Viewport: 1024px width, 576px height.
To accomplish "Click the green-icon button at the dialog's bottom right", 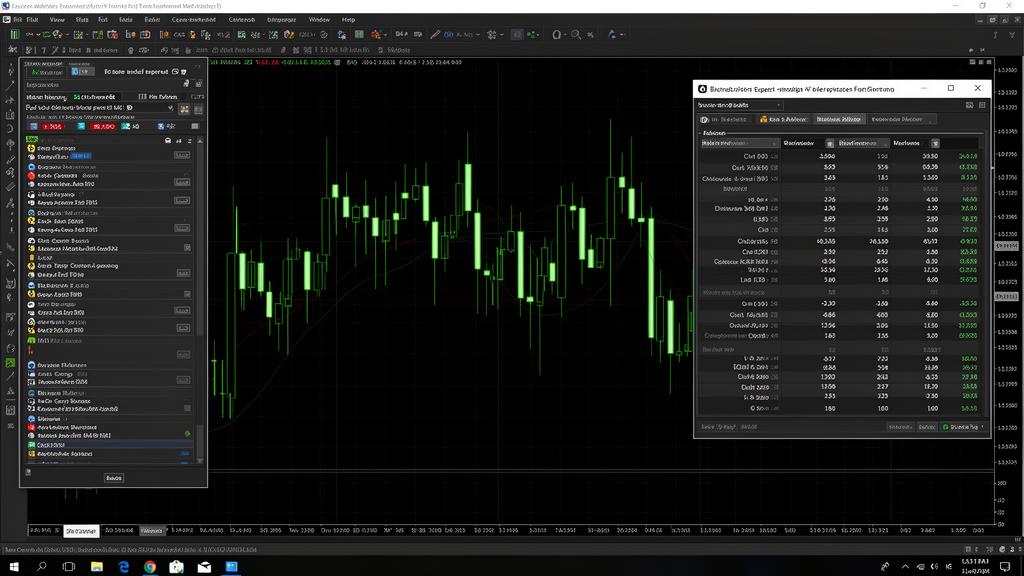I will click(963, 426).
